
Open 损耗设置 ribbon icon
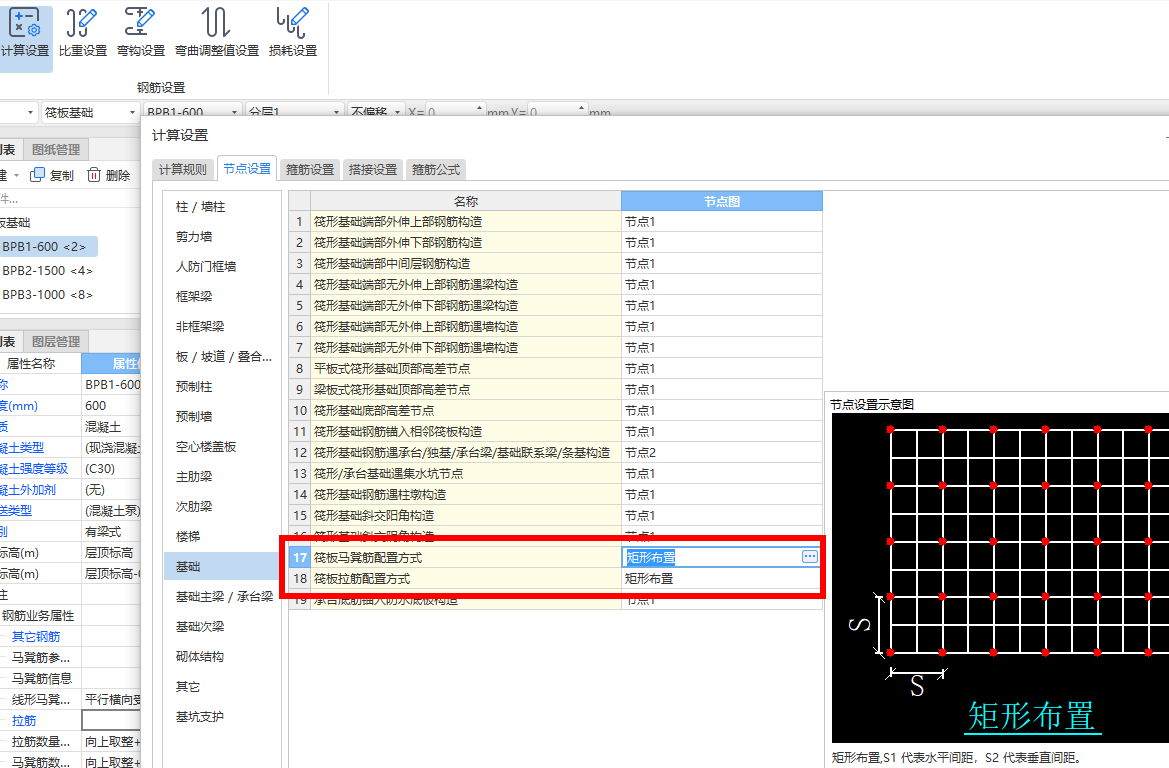293,34
